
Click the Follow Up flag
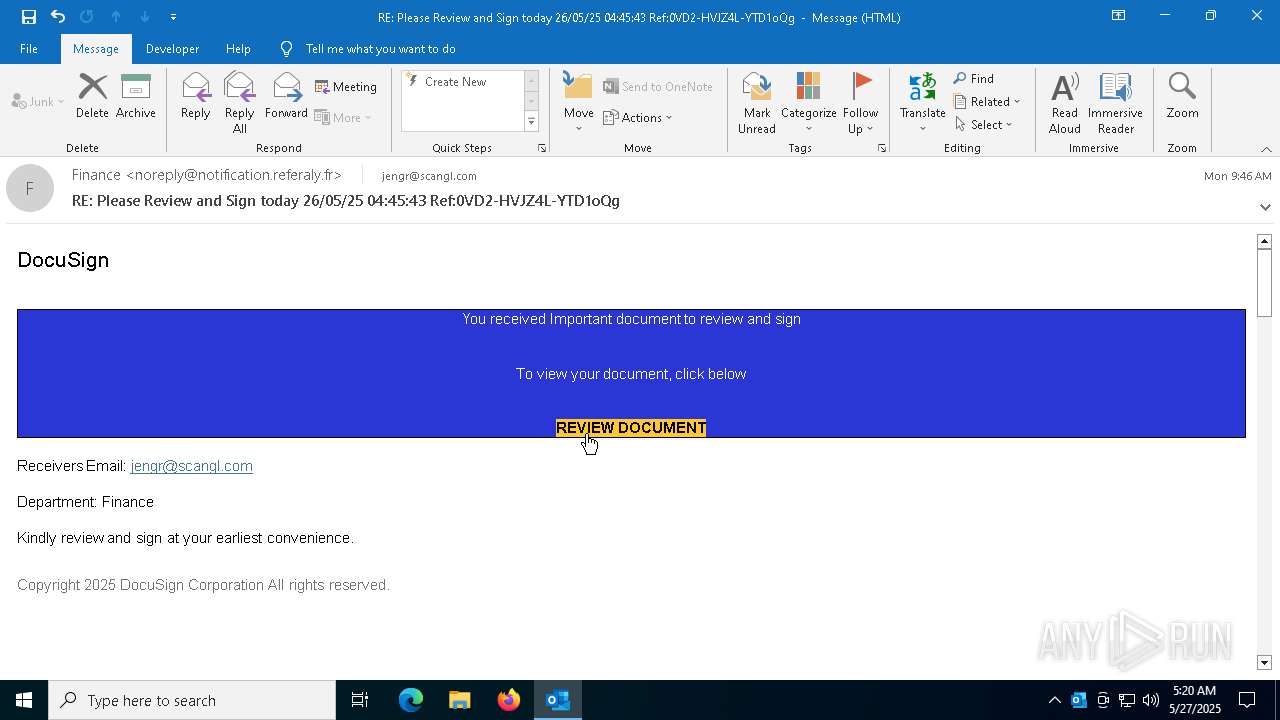pyautogui.click(x=860, y=103)
